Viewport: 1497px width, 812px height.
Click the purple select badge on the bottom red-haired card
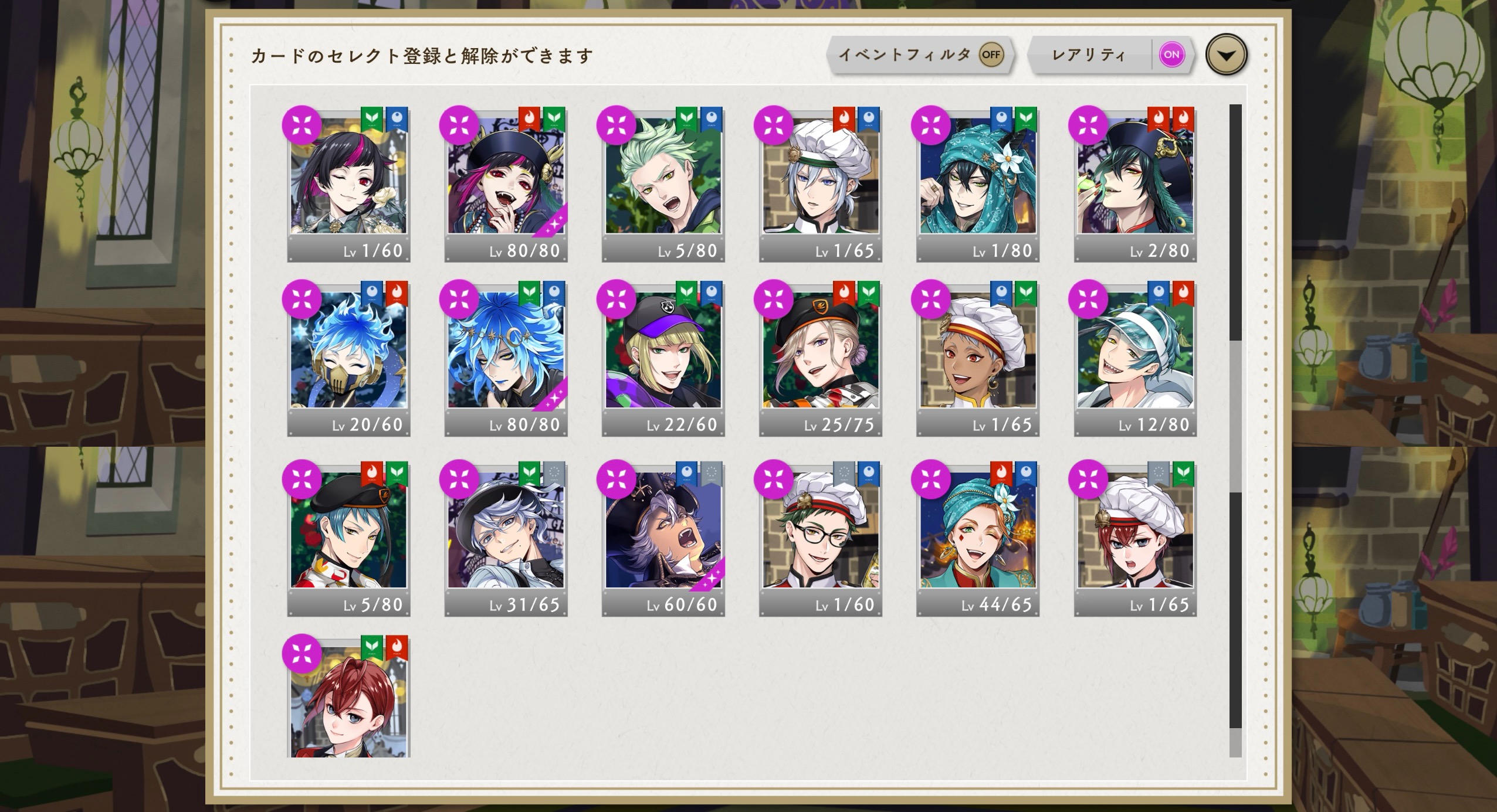302,653
